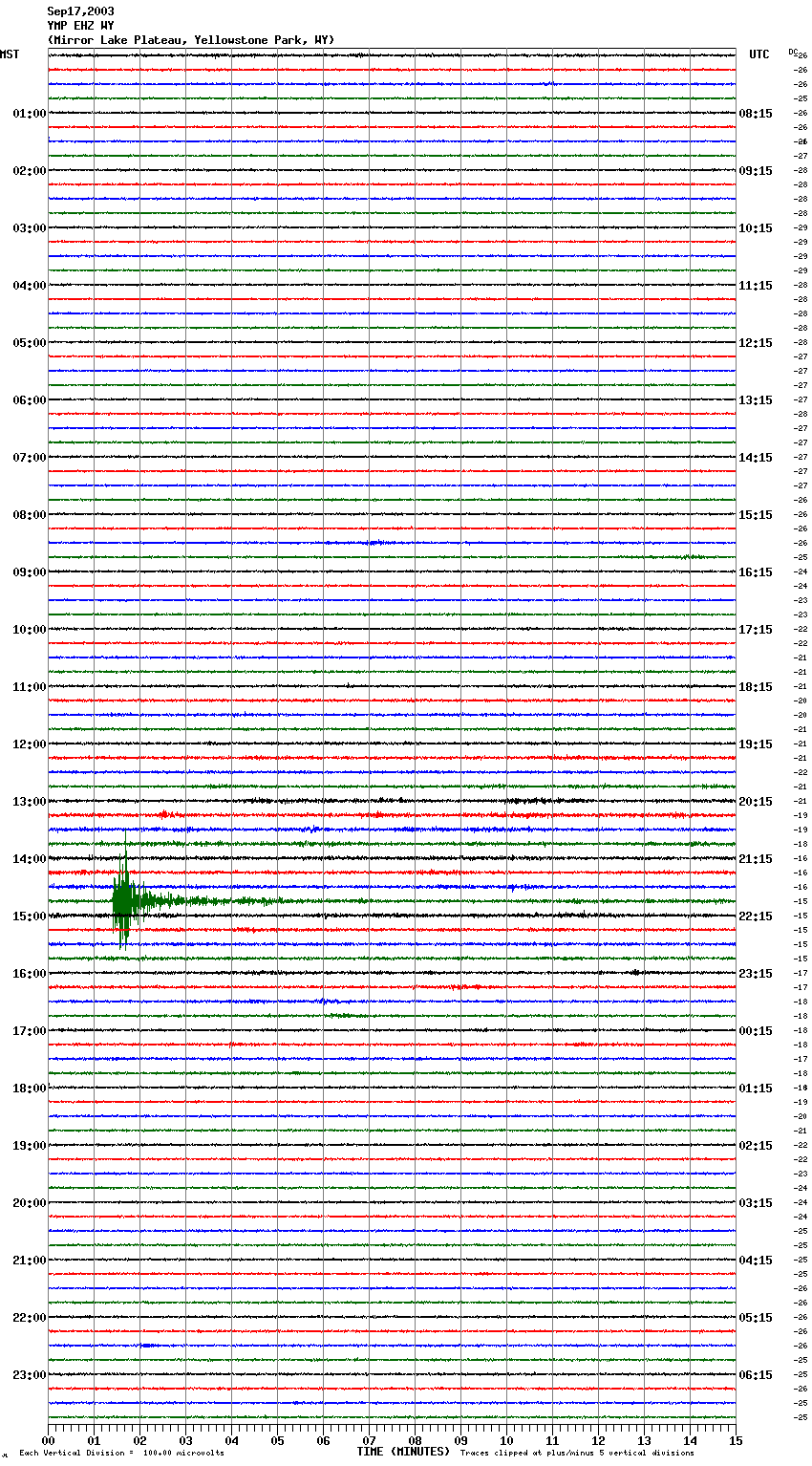Viewport: 812px width, 1466px height.
Task: Click the 14:00 MST hour label
Action: 30,859
